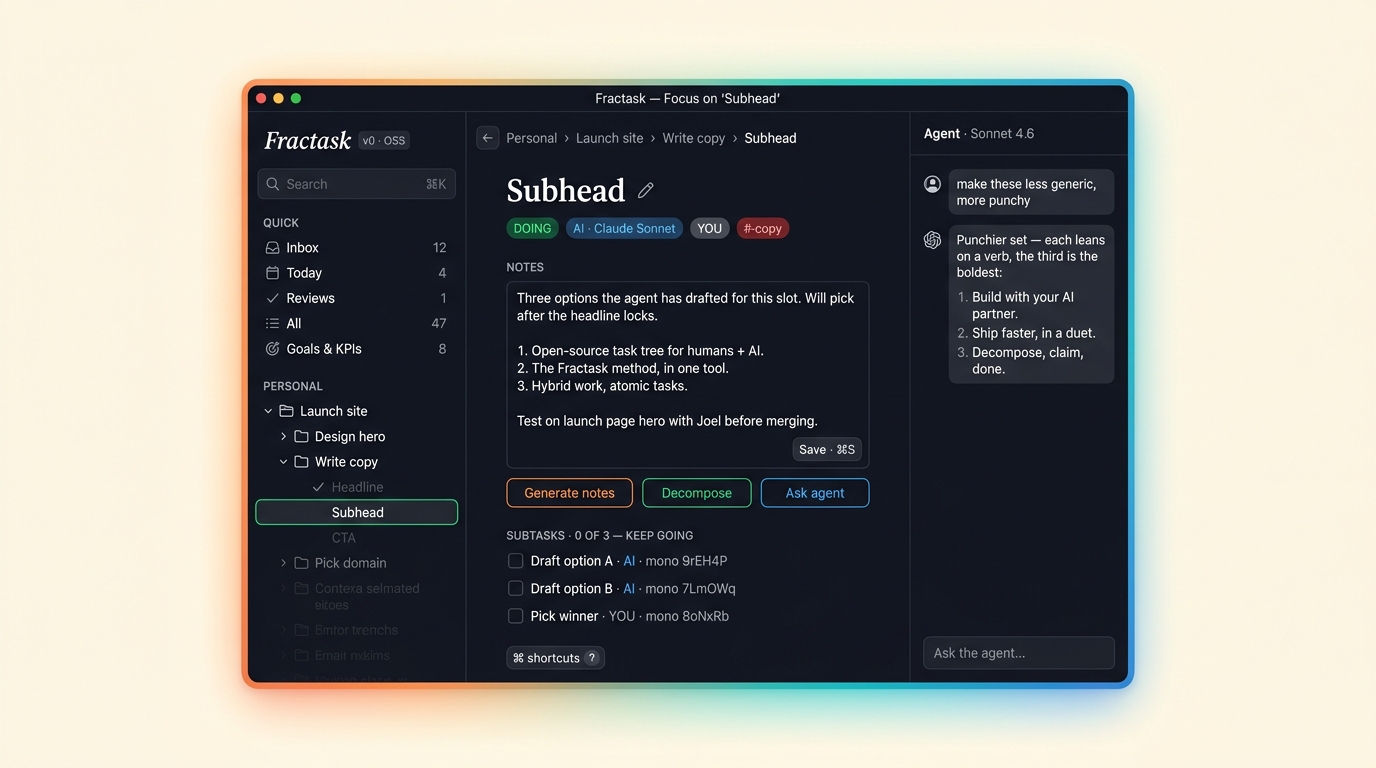Check the Draft option B subtask
Image resolution: width=1376 pixels, height=768 pixels.
(515, 589)
